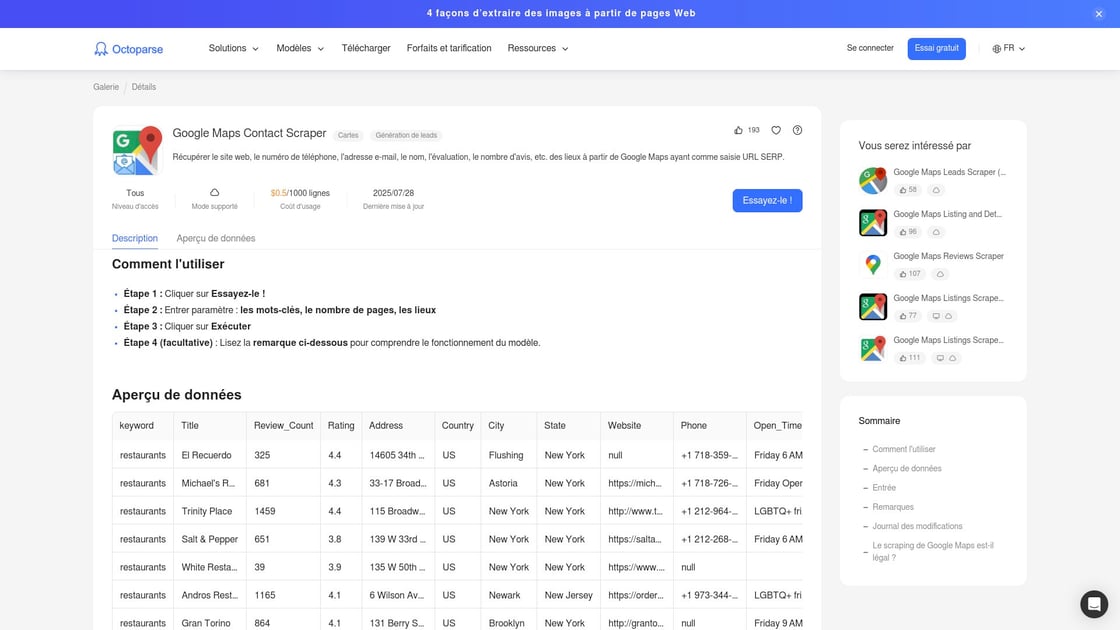
Task: Open Forfaits et tarification
Action: point(449,49)
